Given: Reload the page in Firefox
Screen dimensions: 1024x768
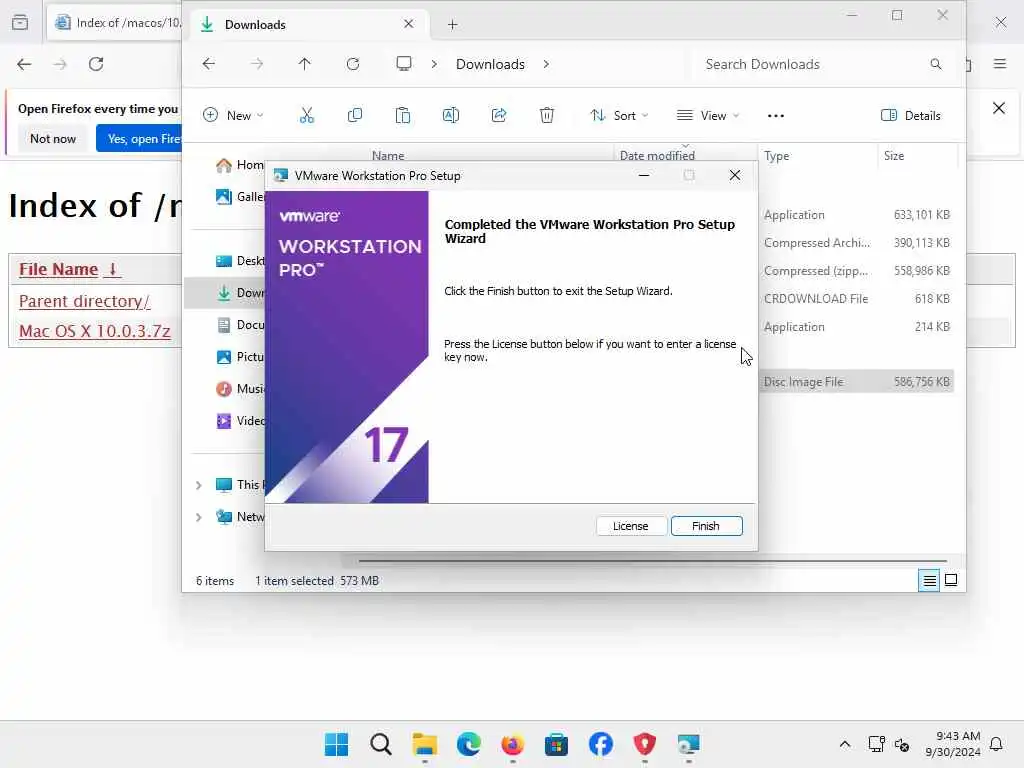Looking at the screenshot, I should (96, 64).
